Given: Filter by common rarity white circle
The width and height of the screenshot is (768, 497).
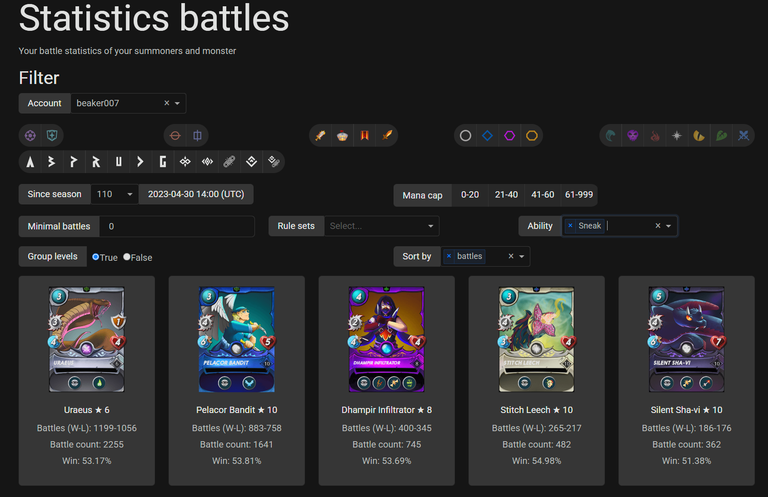Looking at the screenshot, I should (x=465, y=136).
